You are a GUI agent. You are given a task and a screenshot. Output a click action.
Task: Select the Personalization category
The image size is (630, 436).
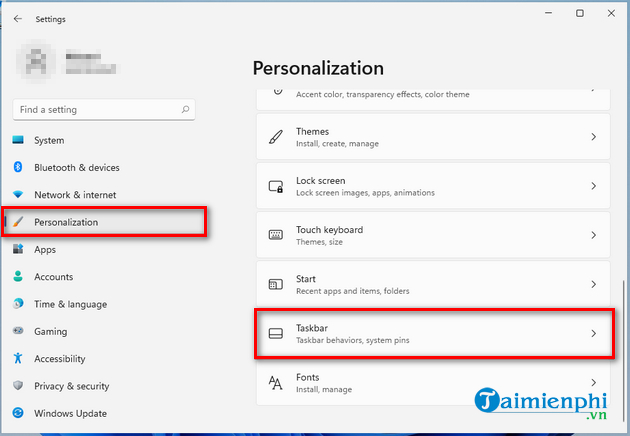(104, 222)
